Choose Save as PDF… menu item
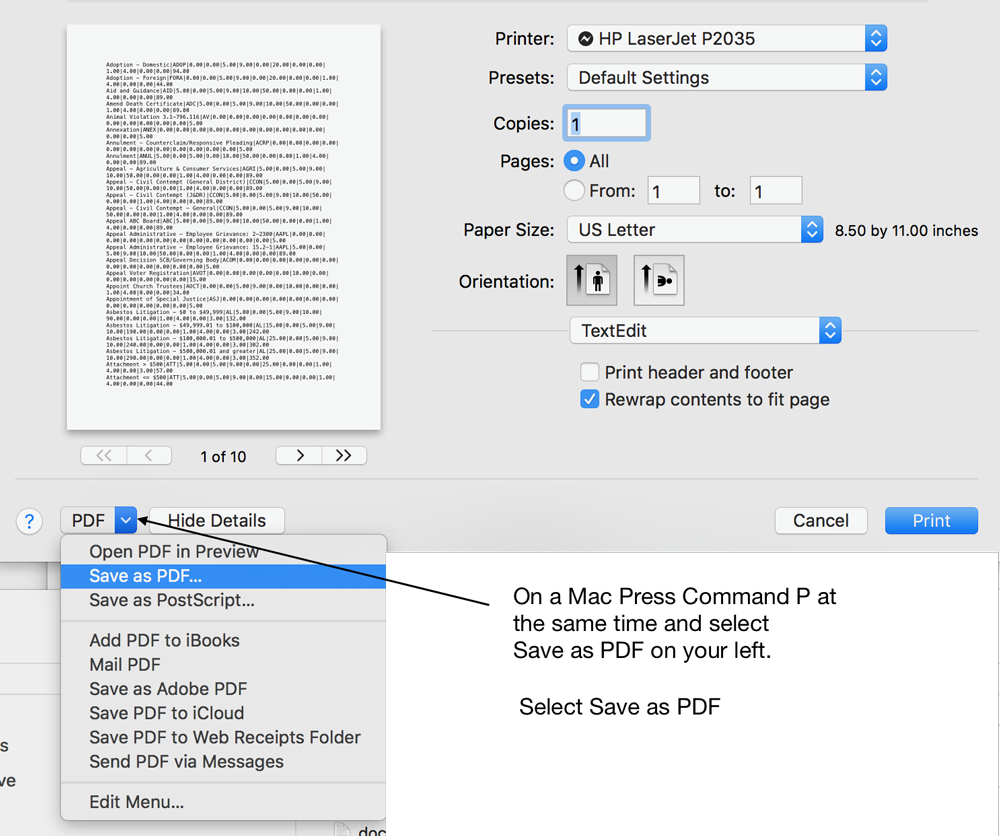The width and height of the screenshot is (1000, 836). [x=223, y=576]
